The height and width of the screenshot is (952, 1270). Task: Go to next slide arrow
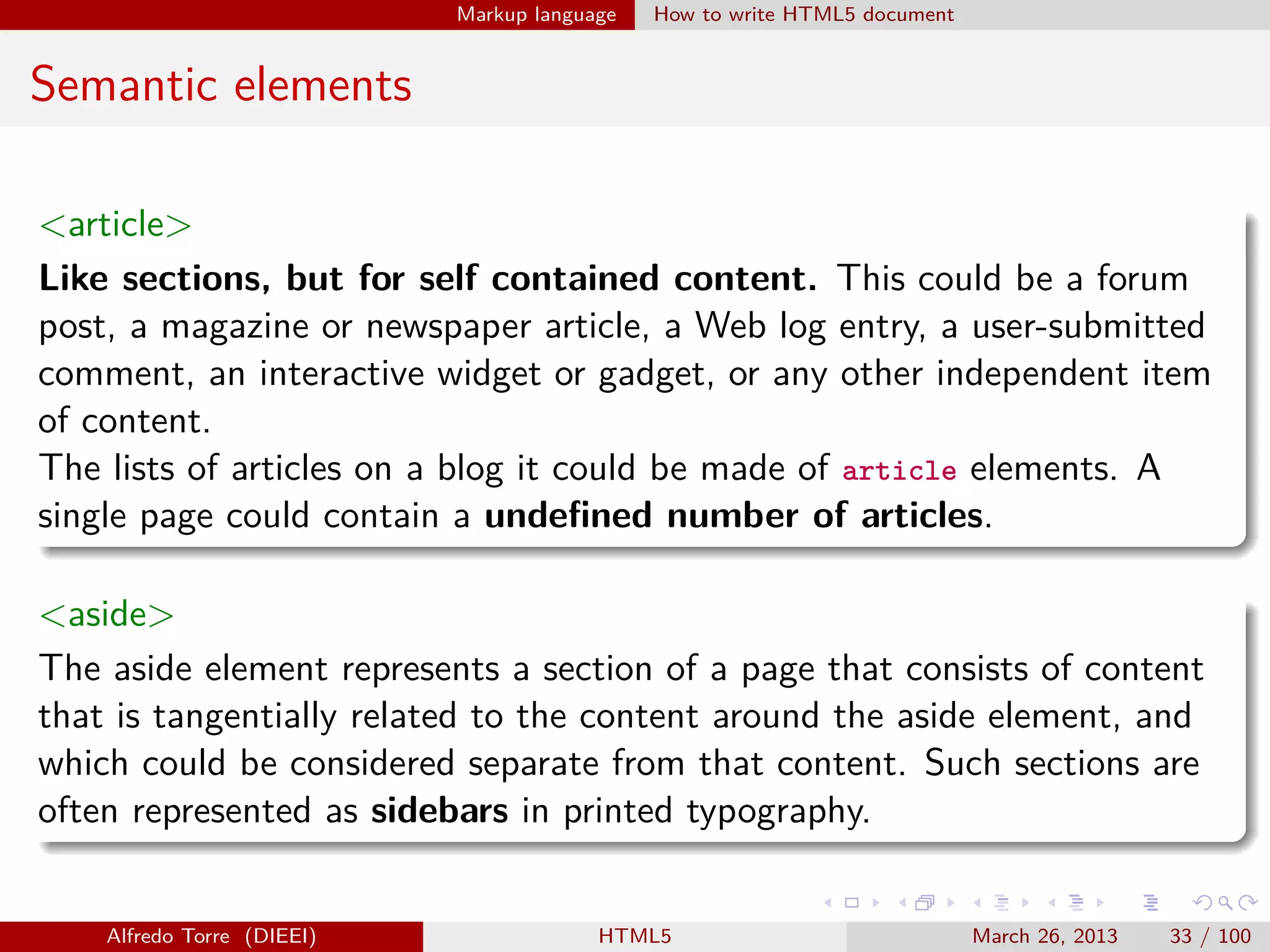(876, 903)
